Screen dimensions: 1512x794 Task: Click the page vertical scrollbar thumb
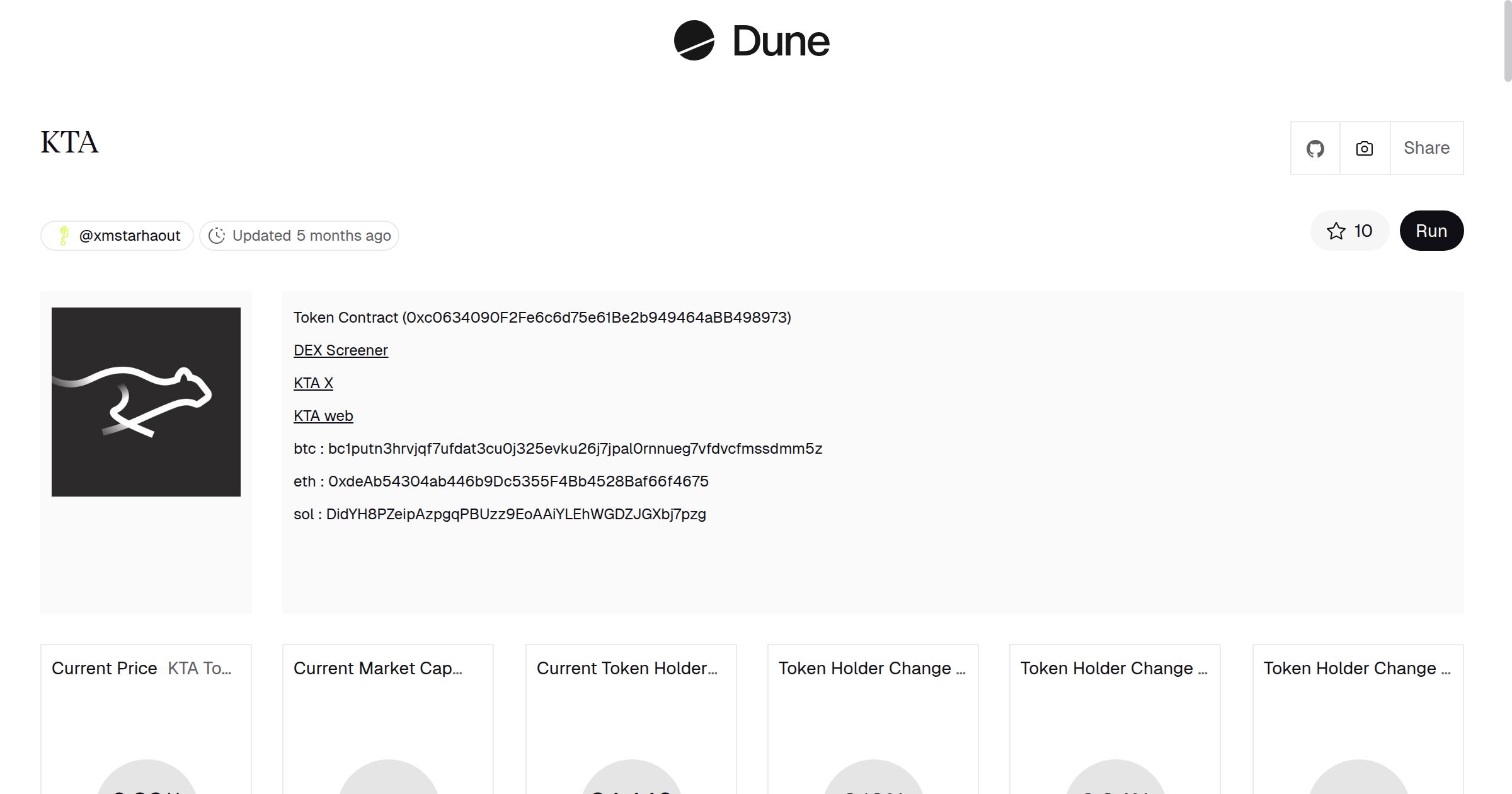click(1507, 41)
